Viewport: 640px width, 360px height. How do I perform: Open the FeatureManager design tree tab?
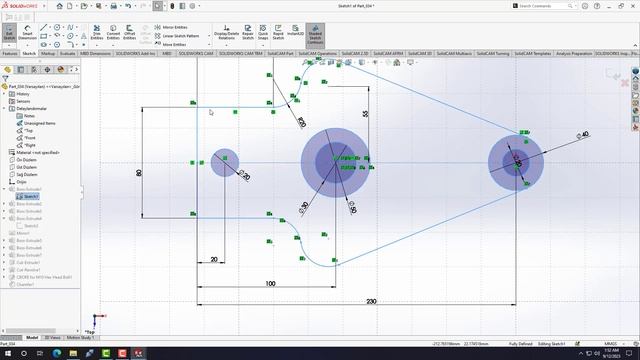click(x=7, y=69)
